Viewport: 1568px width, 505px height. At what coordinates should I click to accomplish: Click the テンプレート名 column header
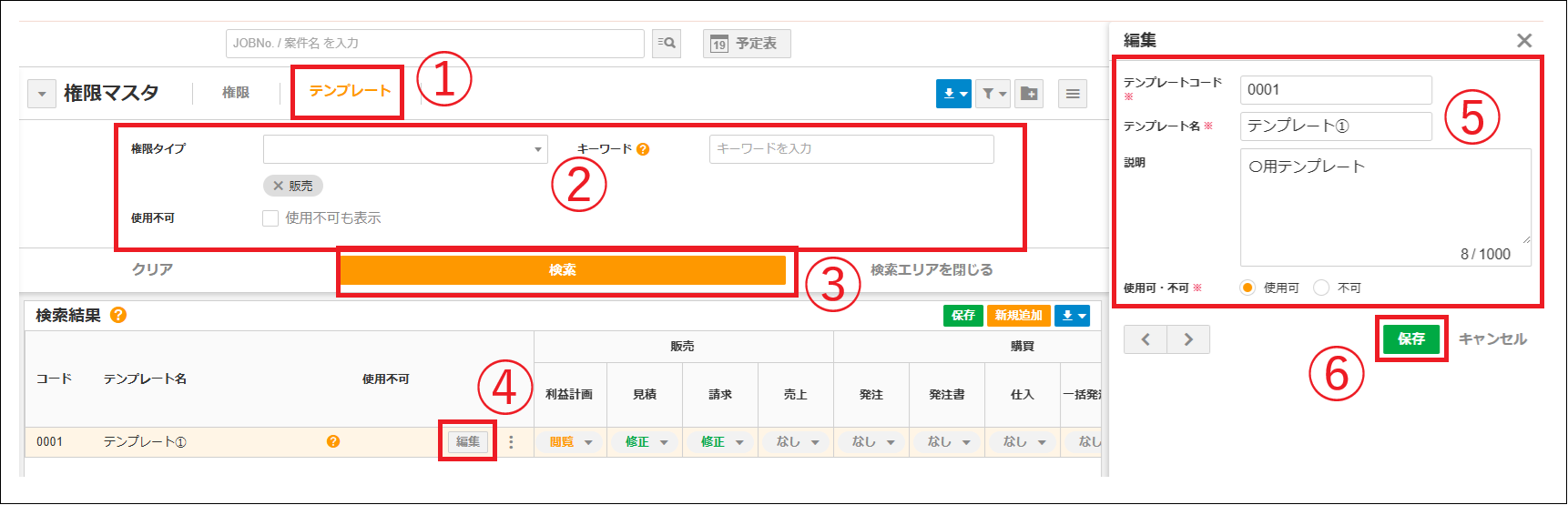click(x=146, y=379)
